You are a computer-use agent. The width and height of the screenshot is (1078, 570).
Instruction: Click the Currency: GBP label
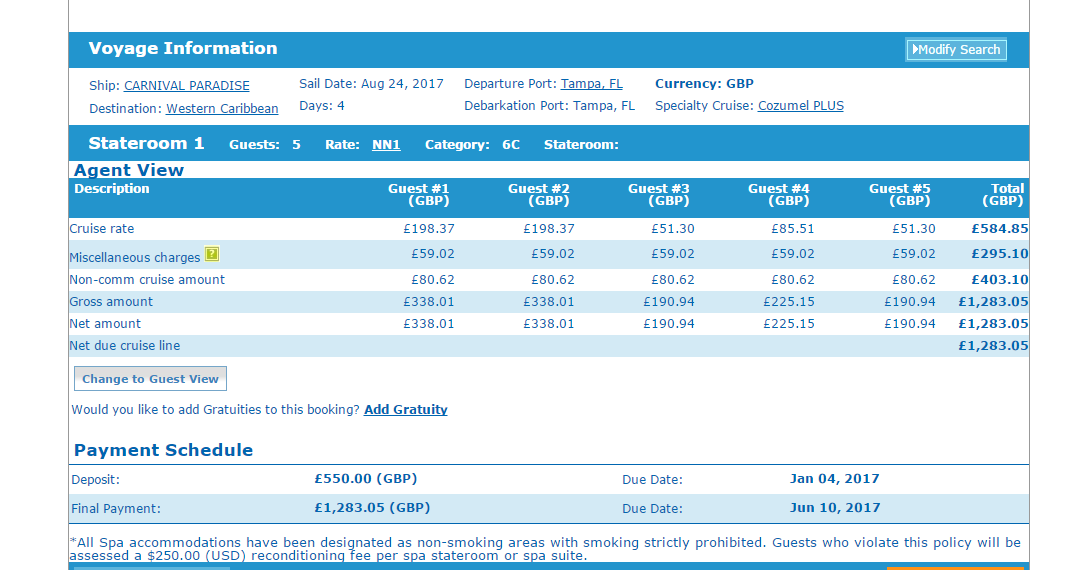point(704,84)
